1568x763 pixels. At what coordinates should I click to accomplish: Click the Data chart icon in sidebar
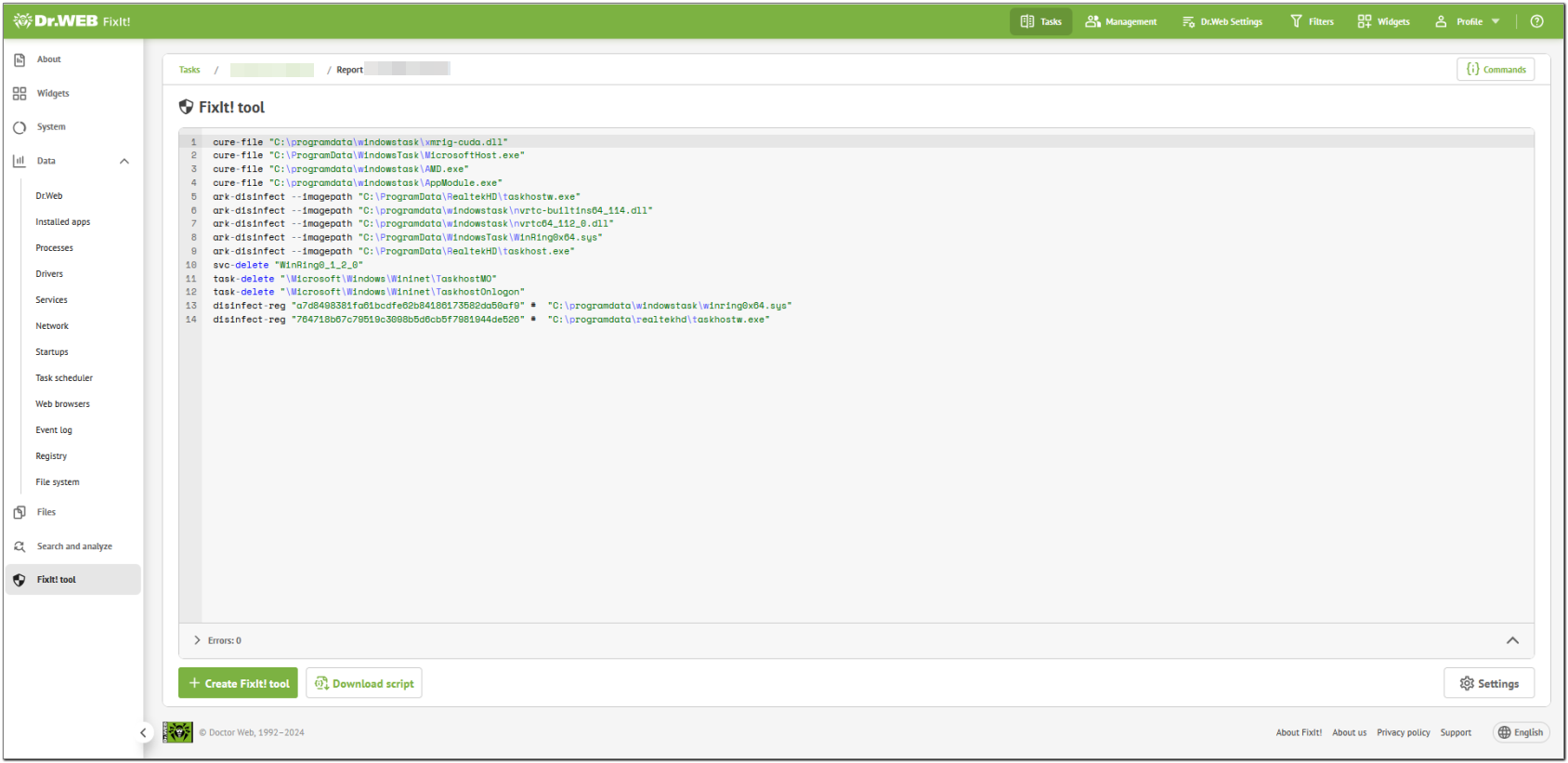pyautogui.click(x=20, y=161)
